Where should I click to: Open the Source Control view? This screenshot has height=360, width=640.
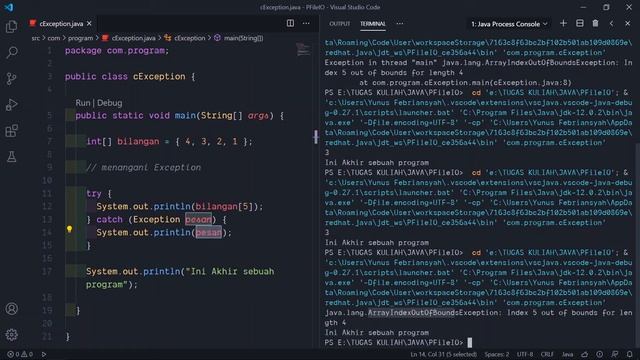(x=11, y=78)
